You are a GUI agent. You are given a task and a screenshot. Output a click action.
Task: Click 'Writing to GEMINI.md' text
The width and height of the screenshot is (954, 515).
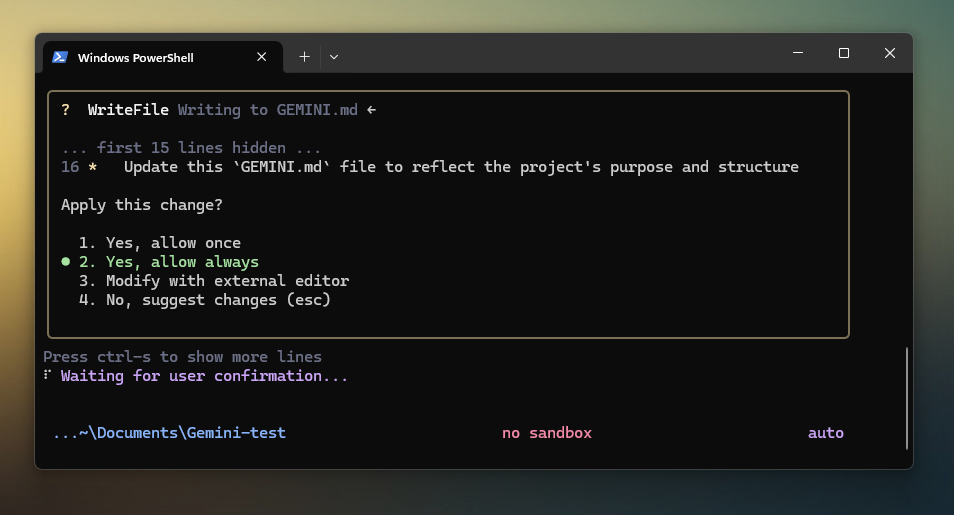click(268, 110)
